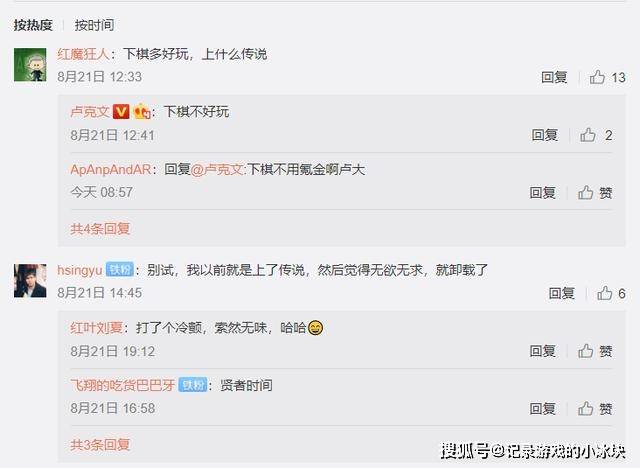Click 飞翔的吃货巴巴牙's 铁粉 badge
Viewport: 640px width, 468px height.
point(193,385)
